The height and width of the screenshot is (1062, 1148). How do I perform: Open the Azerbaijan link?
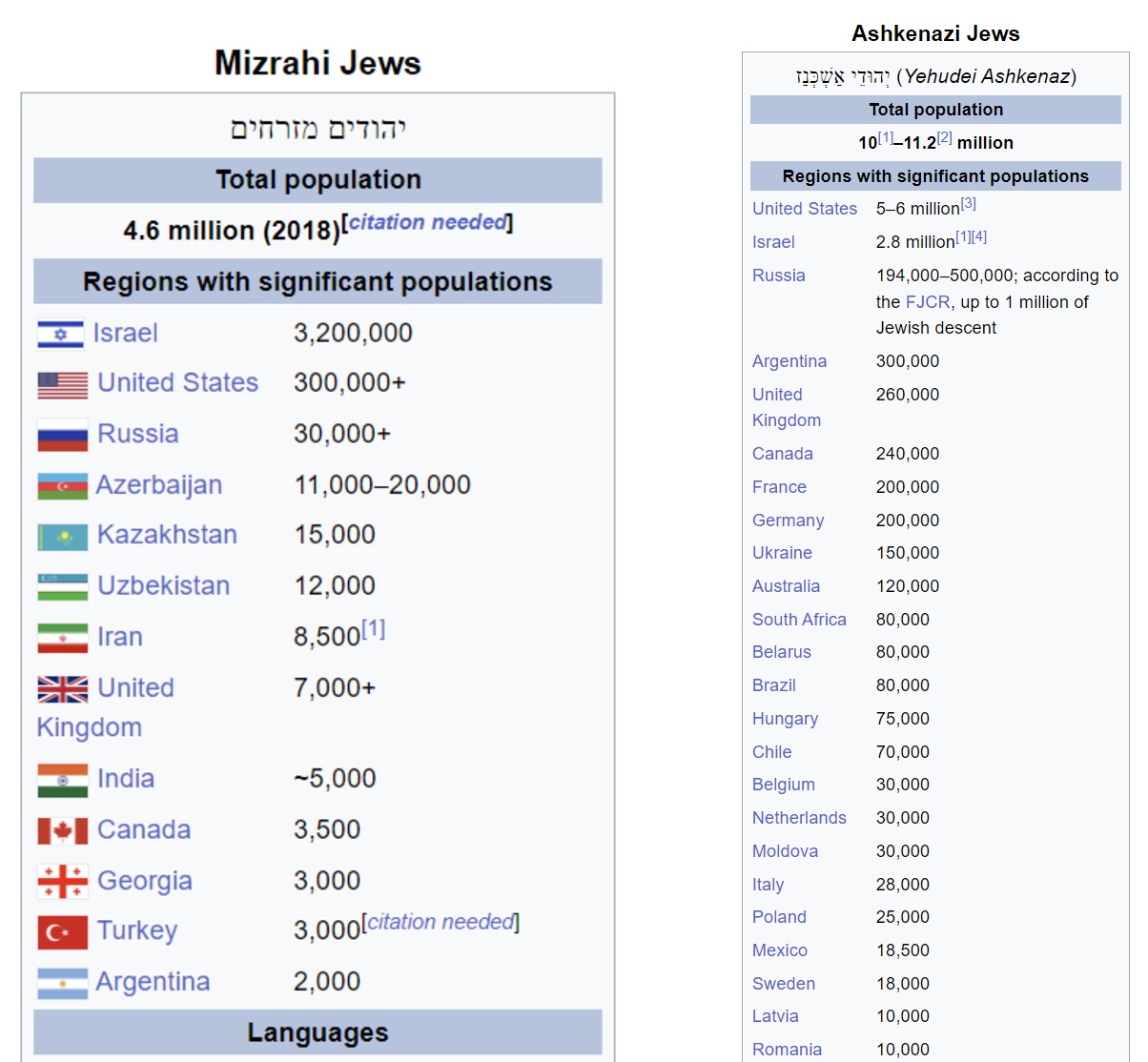tap(158, 485)
